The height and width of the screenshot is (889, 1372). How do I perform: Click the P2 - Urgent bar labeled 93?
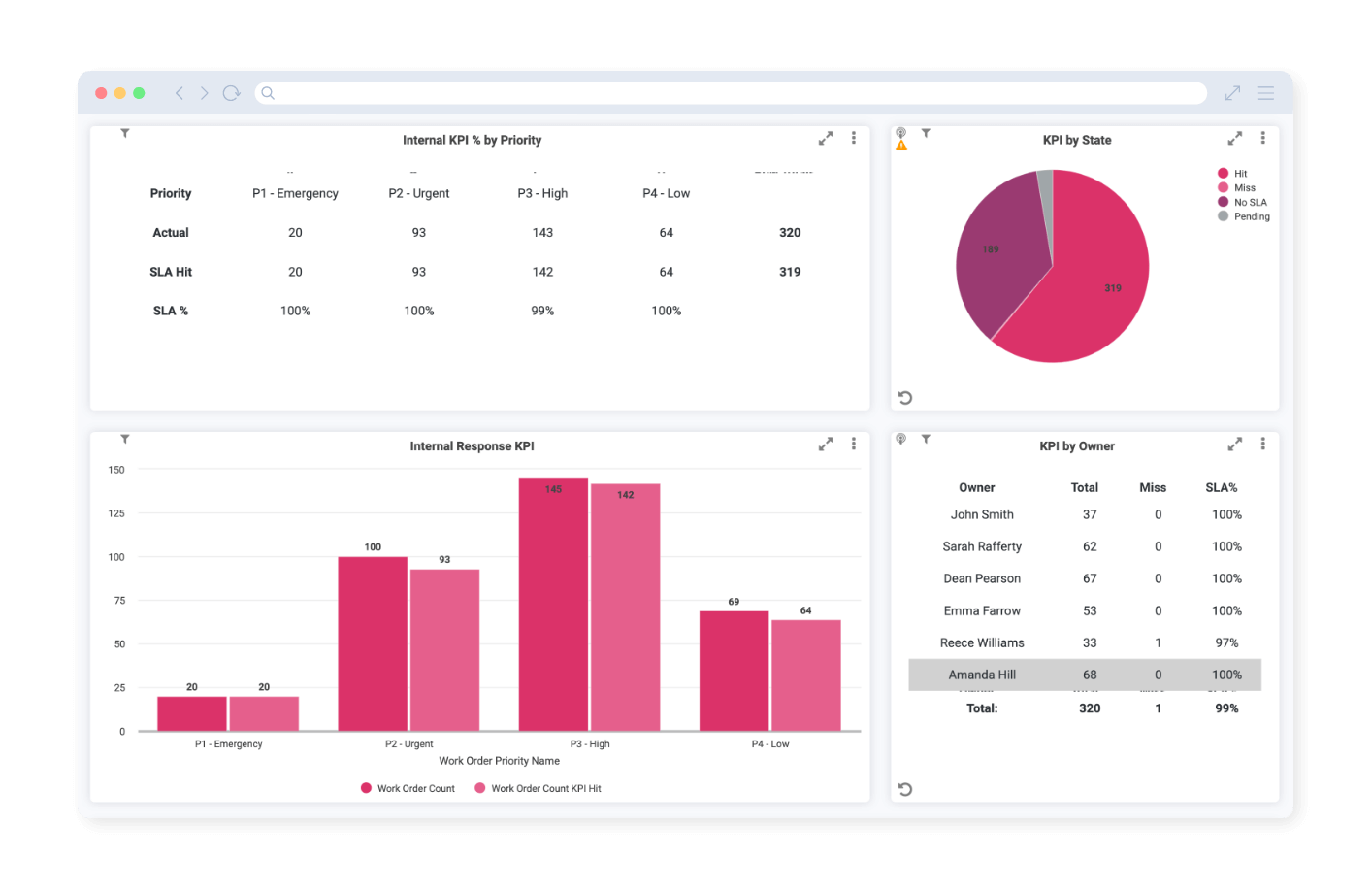click(x=444, y=650)
